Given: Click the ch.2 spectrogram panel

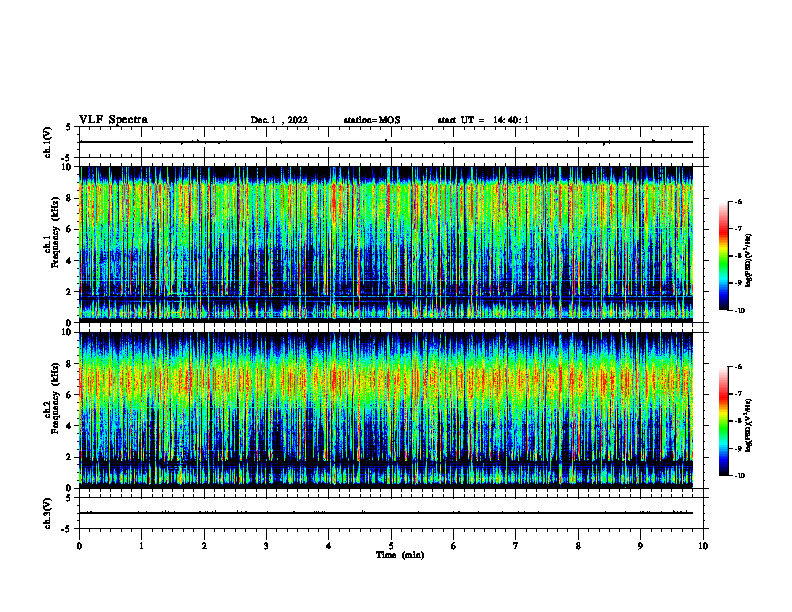Looking at the screenshot, I should coord(386,410).
